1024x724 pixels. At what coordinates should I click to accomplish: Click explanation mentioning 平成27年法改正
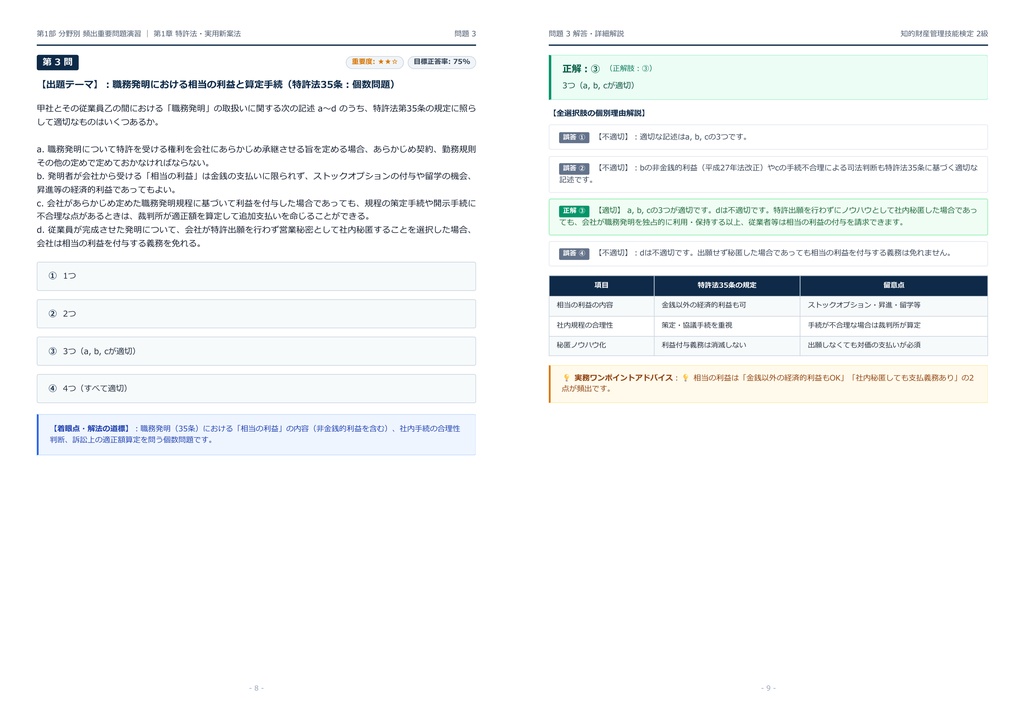click(768, 174)
